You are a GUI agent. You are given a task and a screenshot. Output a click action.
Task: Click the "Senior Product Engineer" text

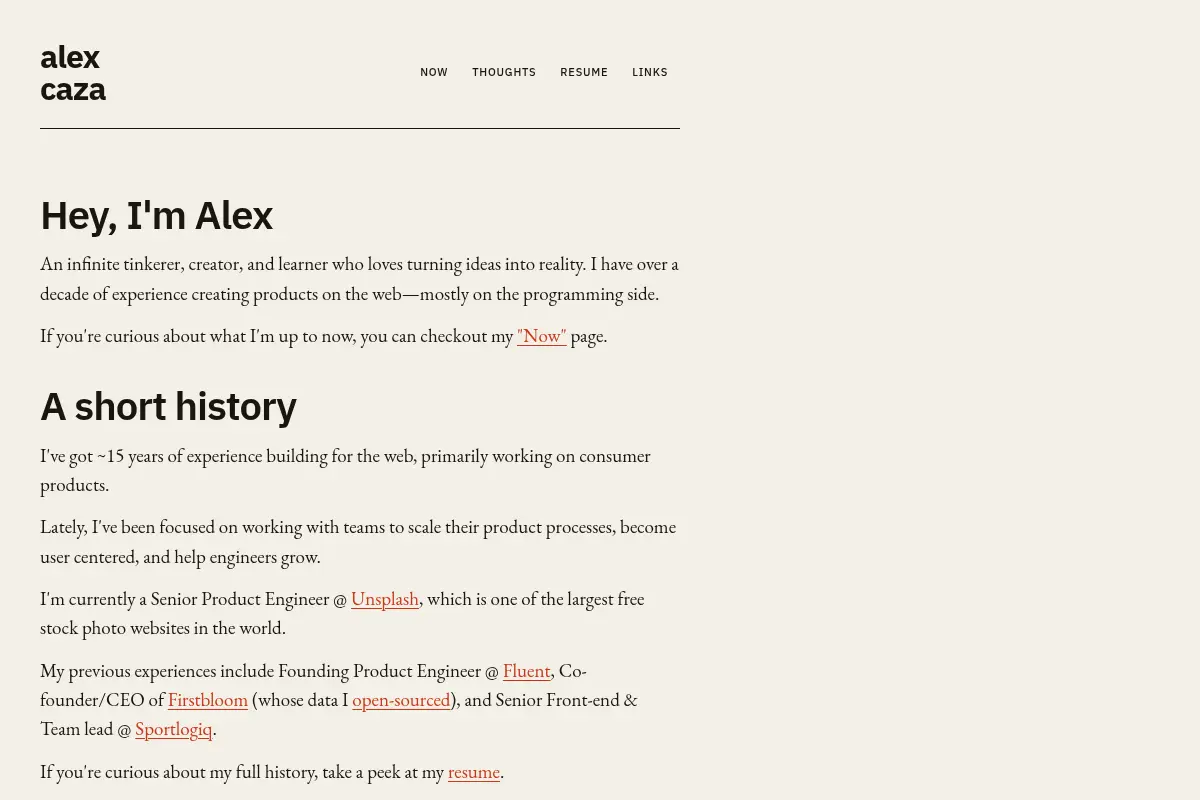coord(240,599)
